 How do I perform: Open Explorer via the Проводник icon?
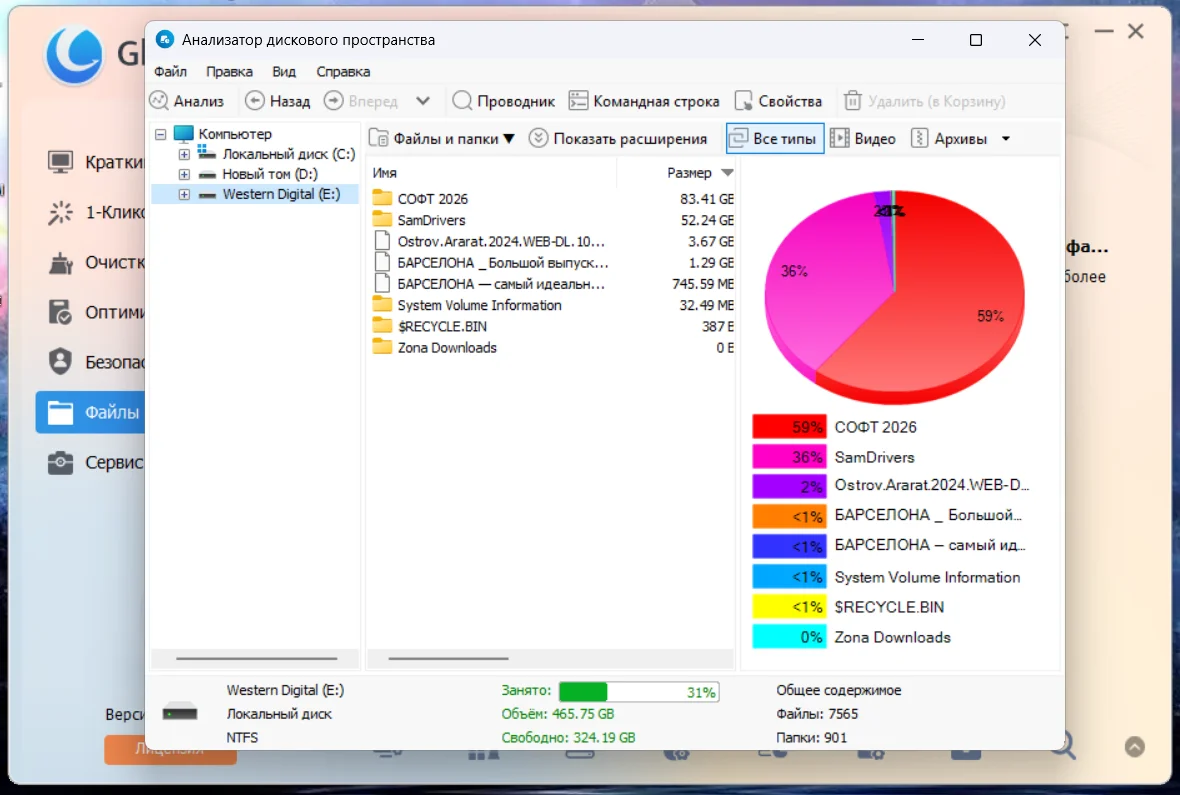click(462, 101)
